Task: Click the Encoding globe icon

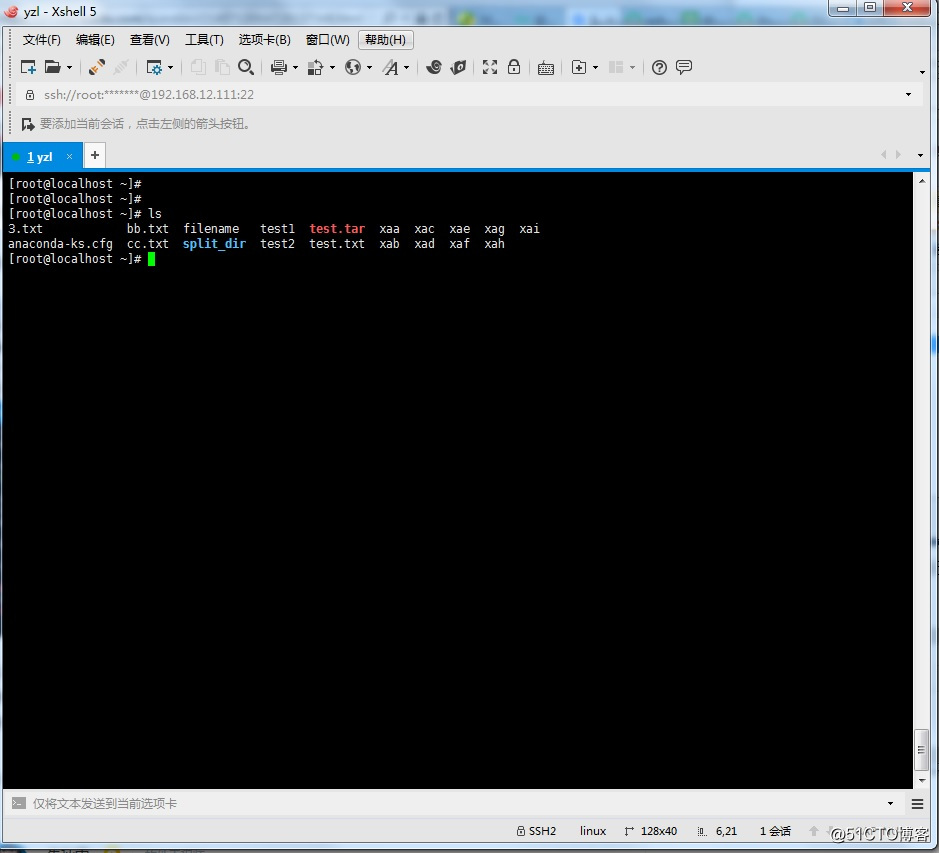Action: pos(353,67)
